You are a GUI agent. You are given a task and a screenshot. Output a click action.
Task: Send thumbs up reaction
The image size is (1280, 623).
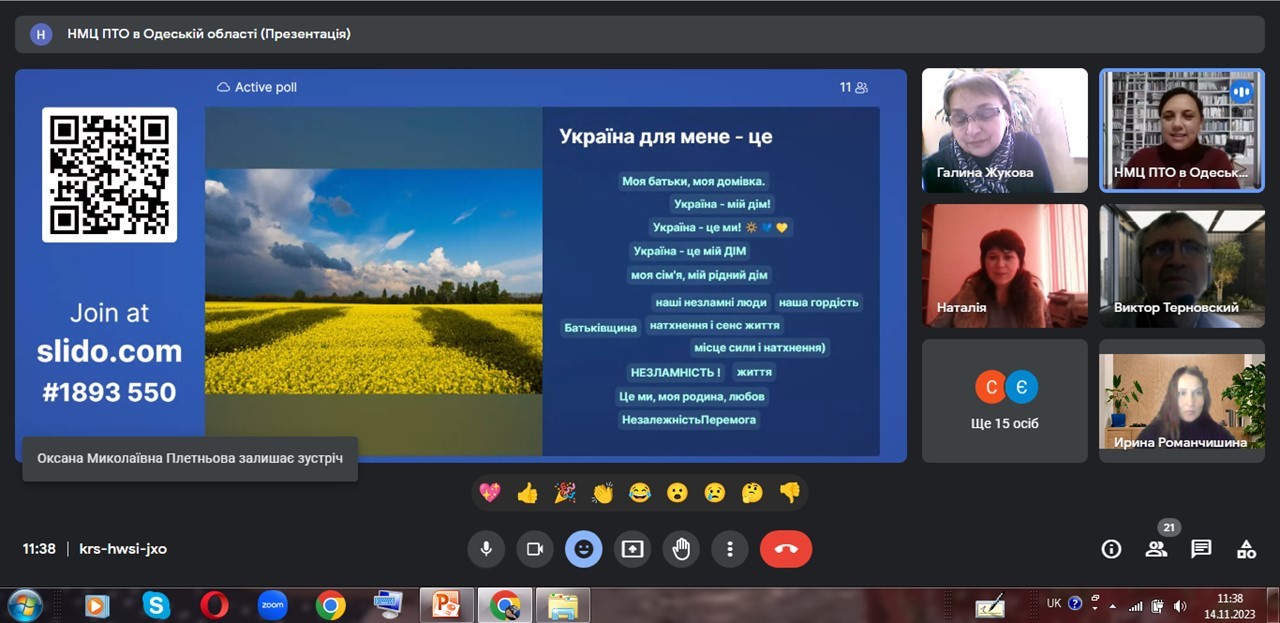point(527,492)
